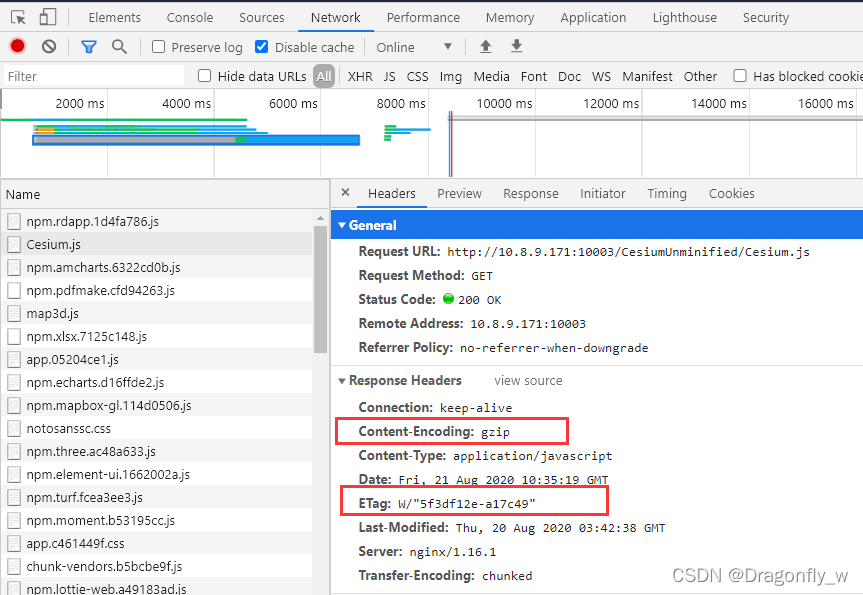Viewport: 863px width, 595px height.
Task: Toggle the filter funnel icon
Action: coord(89,47)
